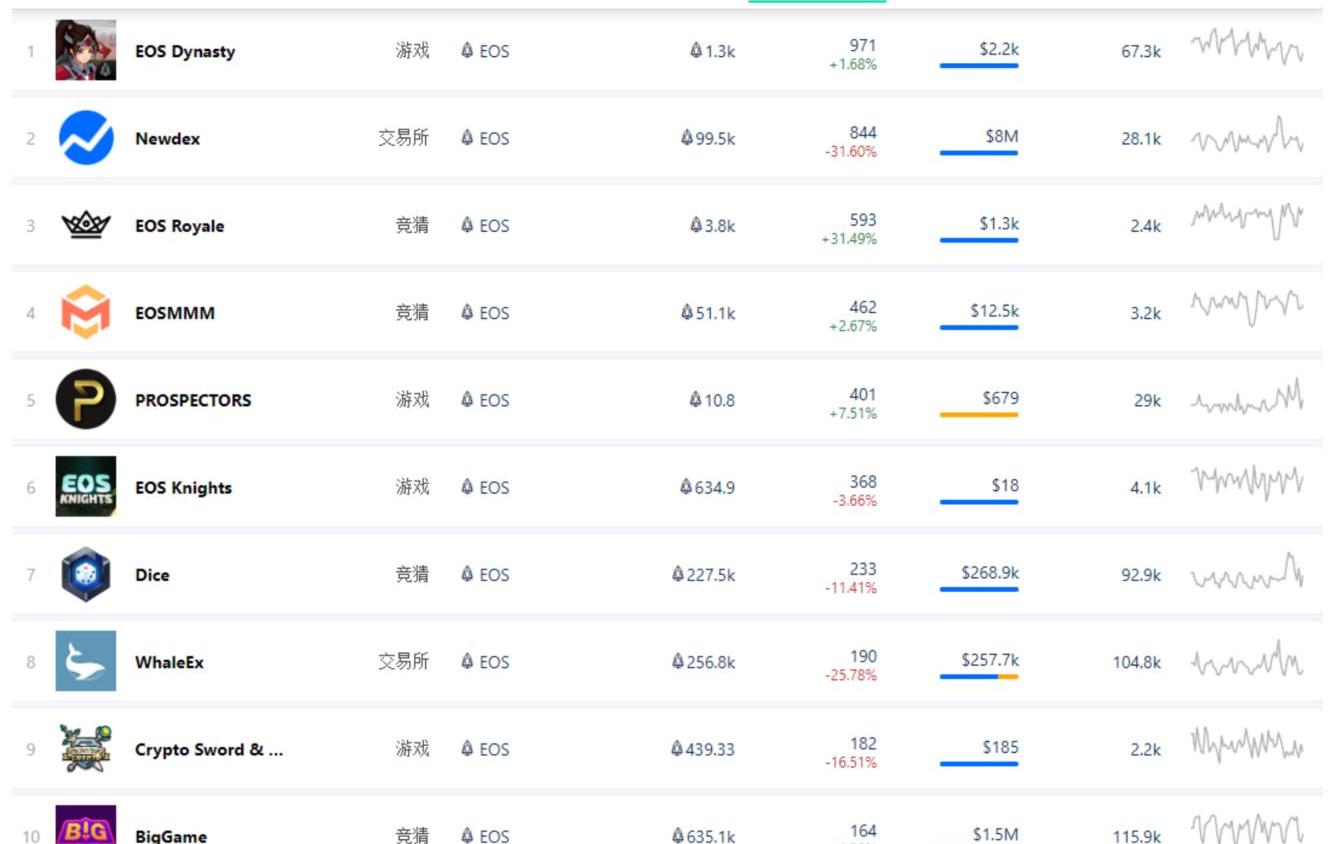
Task: Select the 交易所 category label for Newdex
Action: 403,138
